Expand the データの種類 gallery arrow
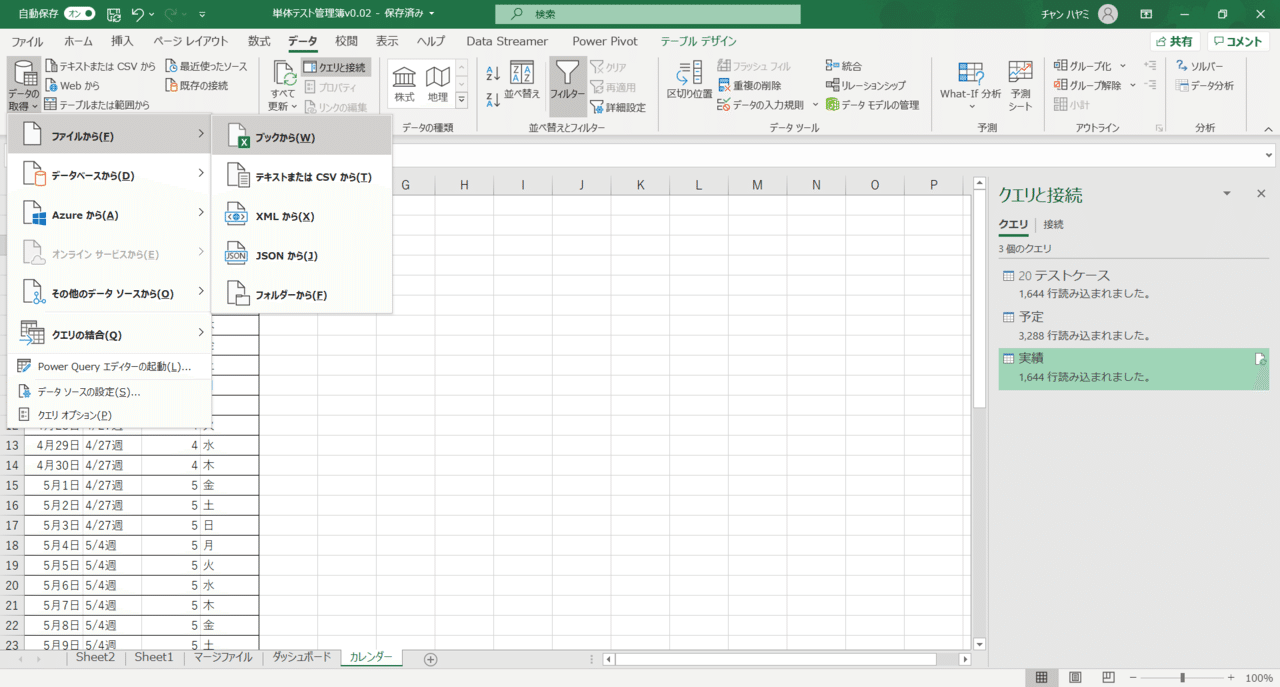This screenshot has height=687, width=1280. pyautogui.click(x=461, y=99)
